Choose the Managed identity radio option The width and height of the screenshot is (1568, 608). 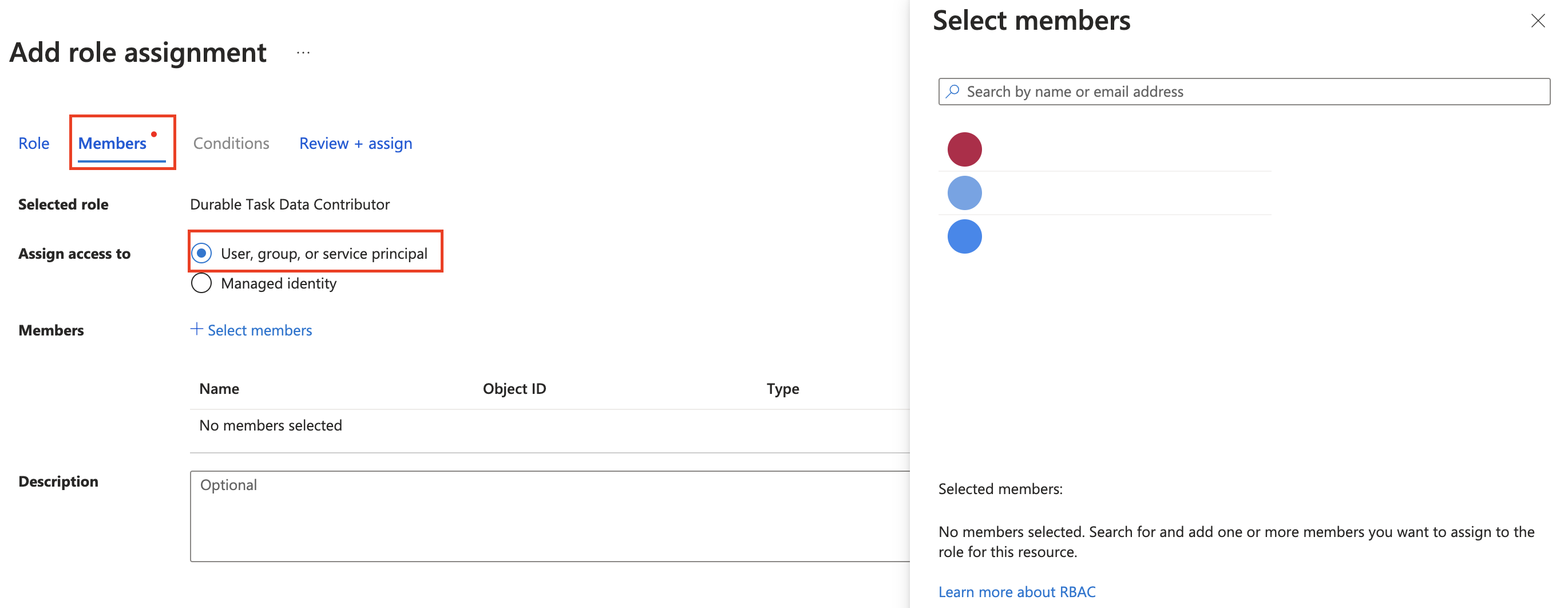pos(201,283)
